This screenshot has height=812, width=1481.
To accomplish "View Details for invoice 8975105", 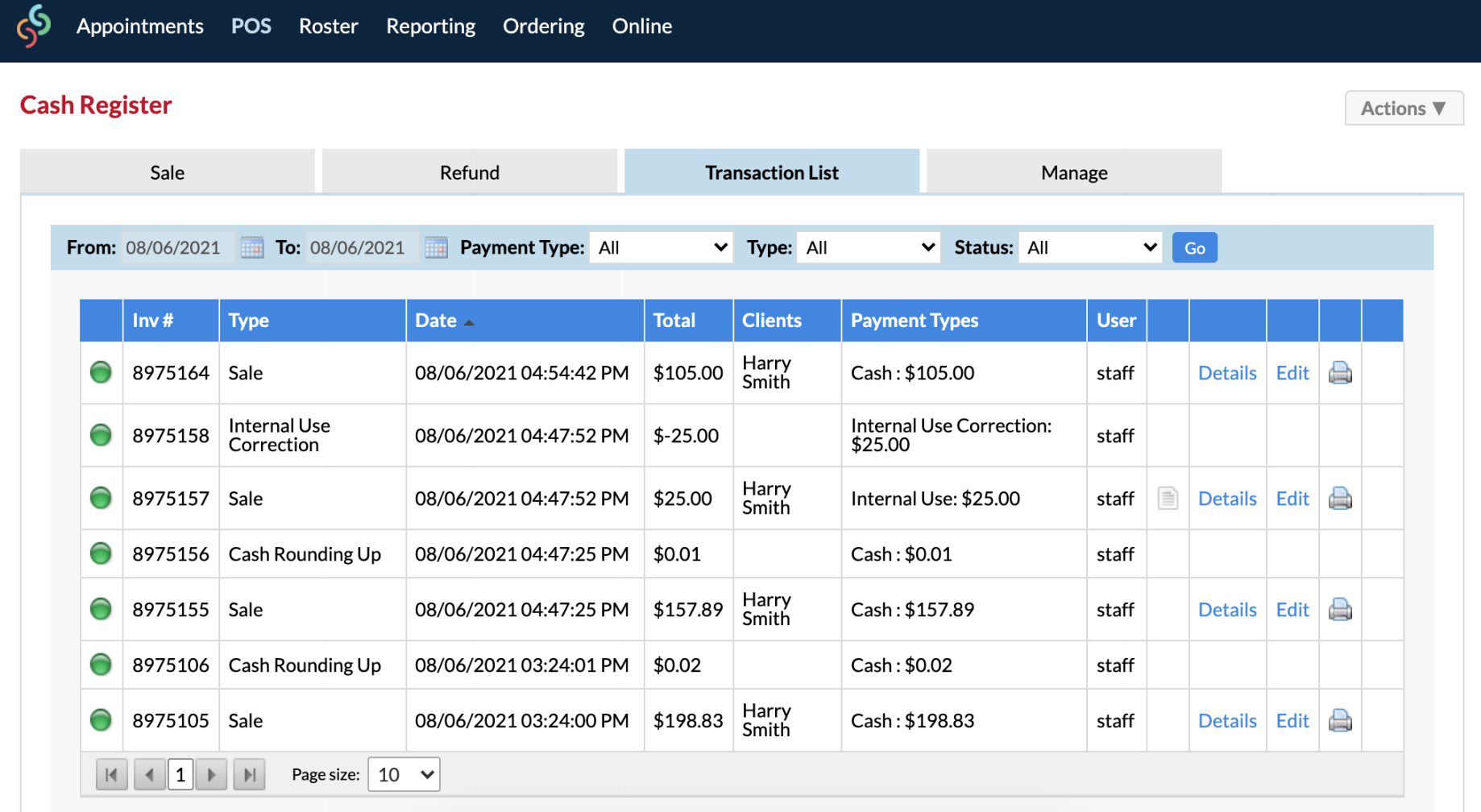I will tap(1227, 720).
